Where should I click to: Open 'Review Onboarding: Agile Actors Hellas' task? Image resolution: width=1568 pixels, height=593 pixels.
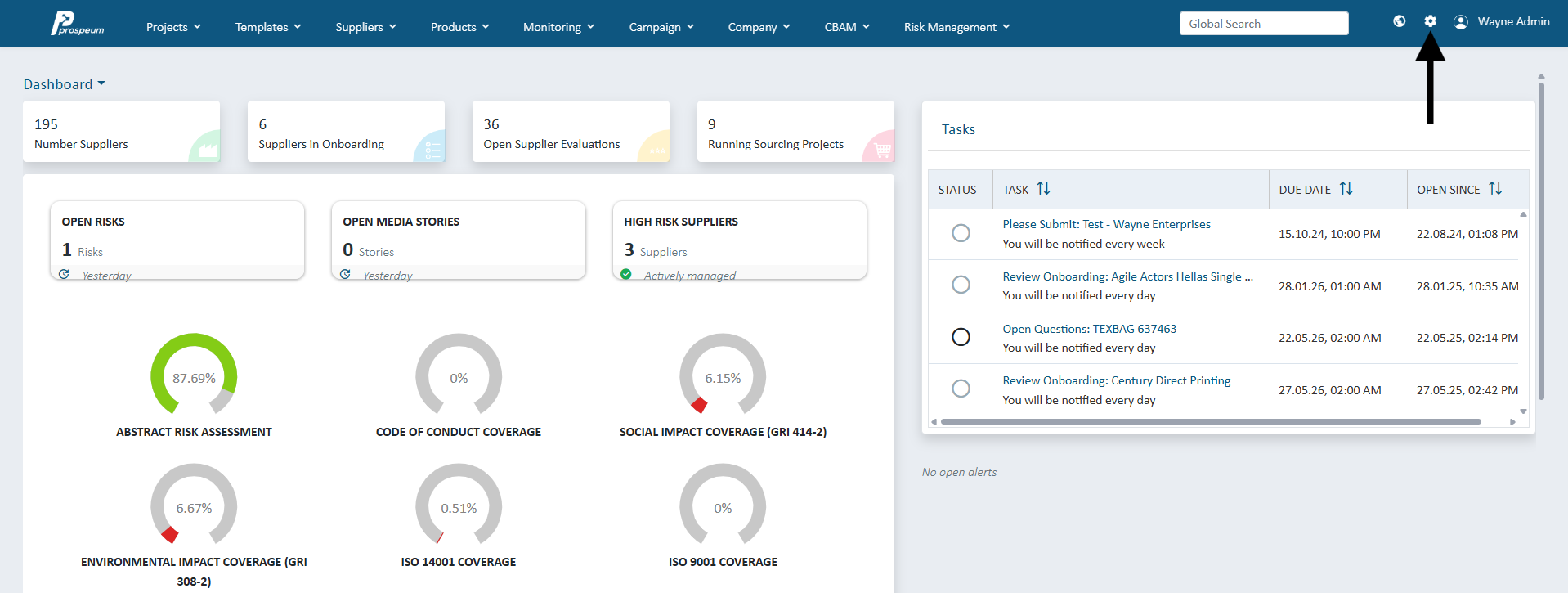[1127, 276]
